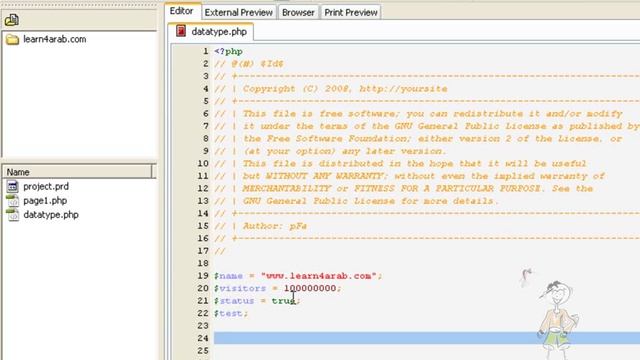Screen dimensions: 640x360
Task: Click the datatype.php file icon in list
Action: (x=13, y=215)
